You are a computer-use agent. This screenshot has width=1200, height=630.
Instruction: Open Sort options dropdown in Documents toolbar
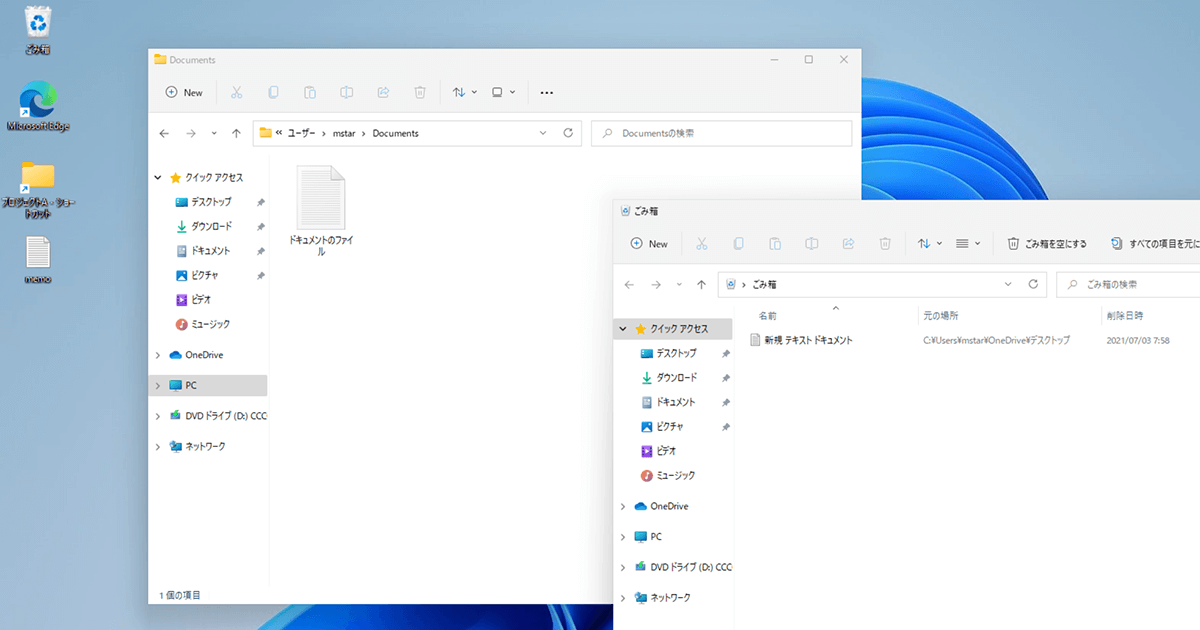[x=464, y=92]
